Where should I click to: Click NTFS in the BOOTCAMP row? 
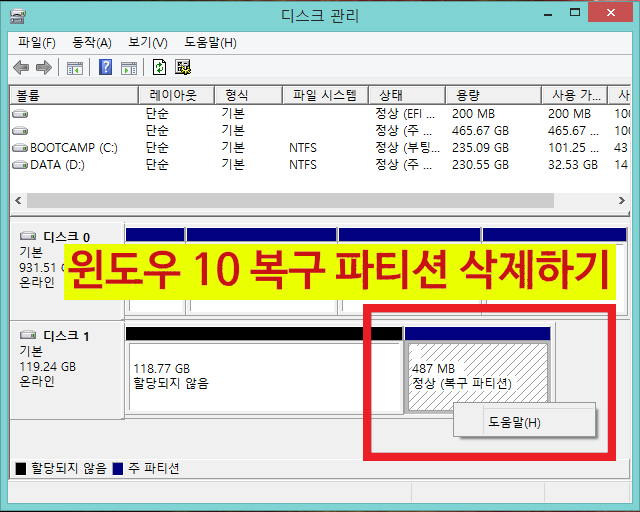pos(303,148)
